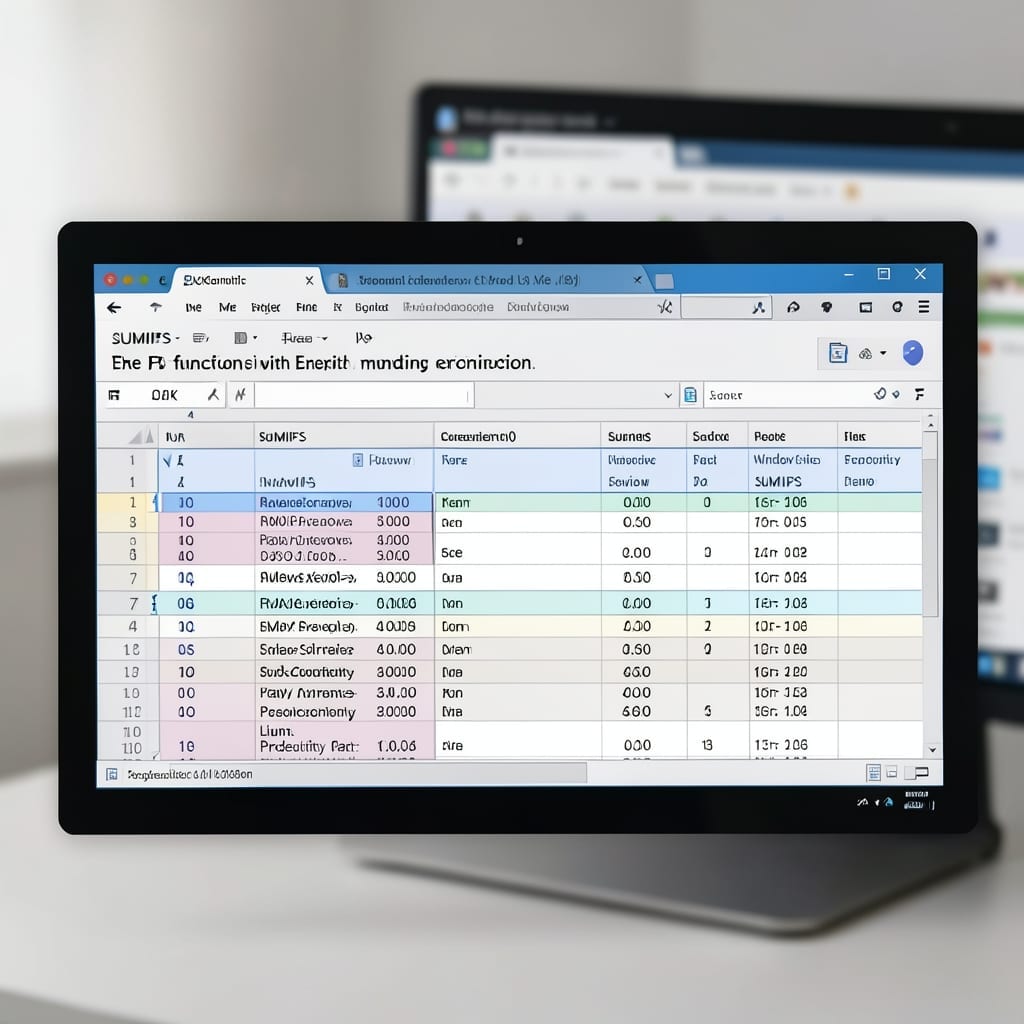Switch to Normal view in the status bar
The image size is (1024, 1024).
(x=873, y=773)
